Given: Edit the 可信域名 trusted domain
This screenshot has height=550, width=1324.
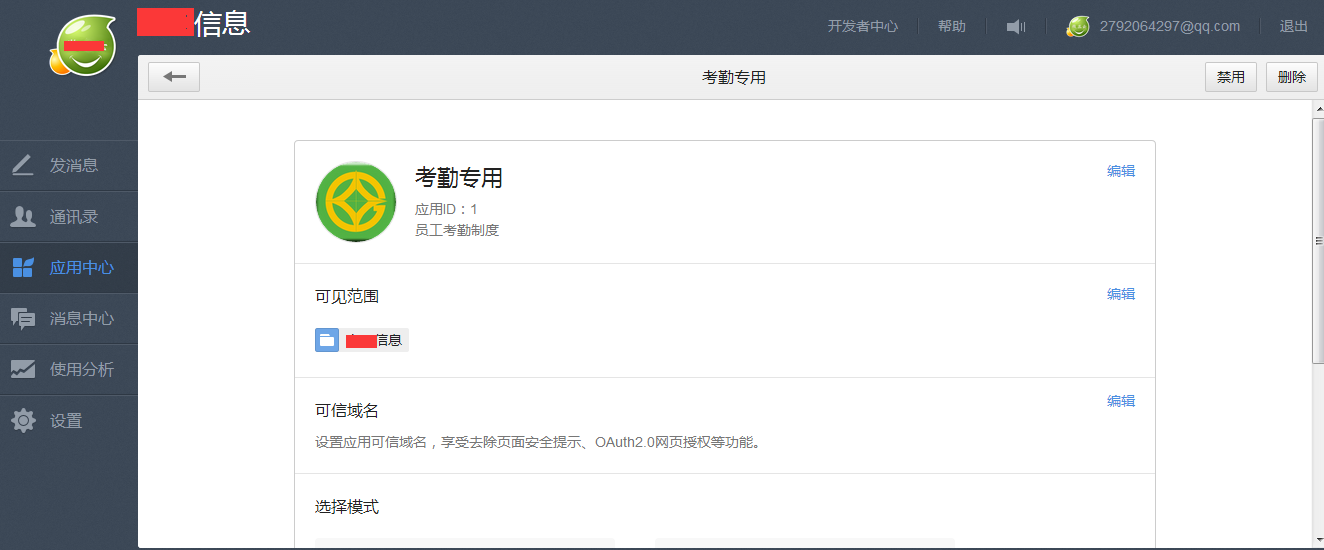Looking at the screenshot, I should click(x=1121, y=401).
